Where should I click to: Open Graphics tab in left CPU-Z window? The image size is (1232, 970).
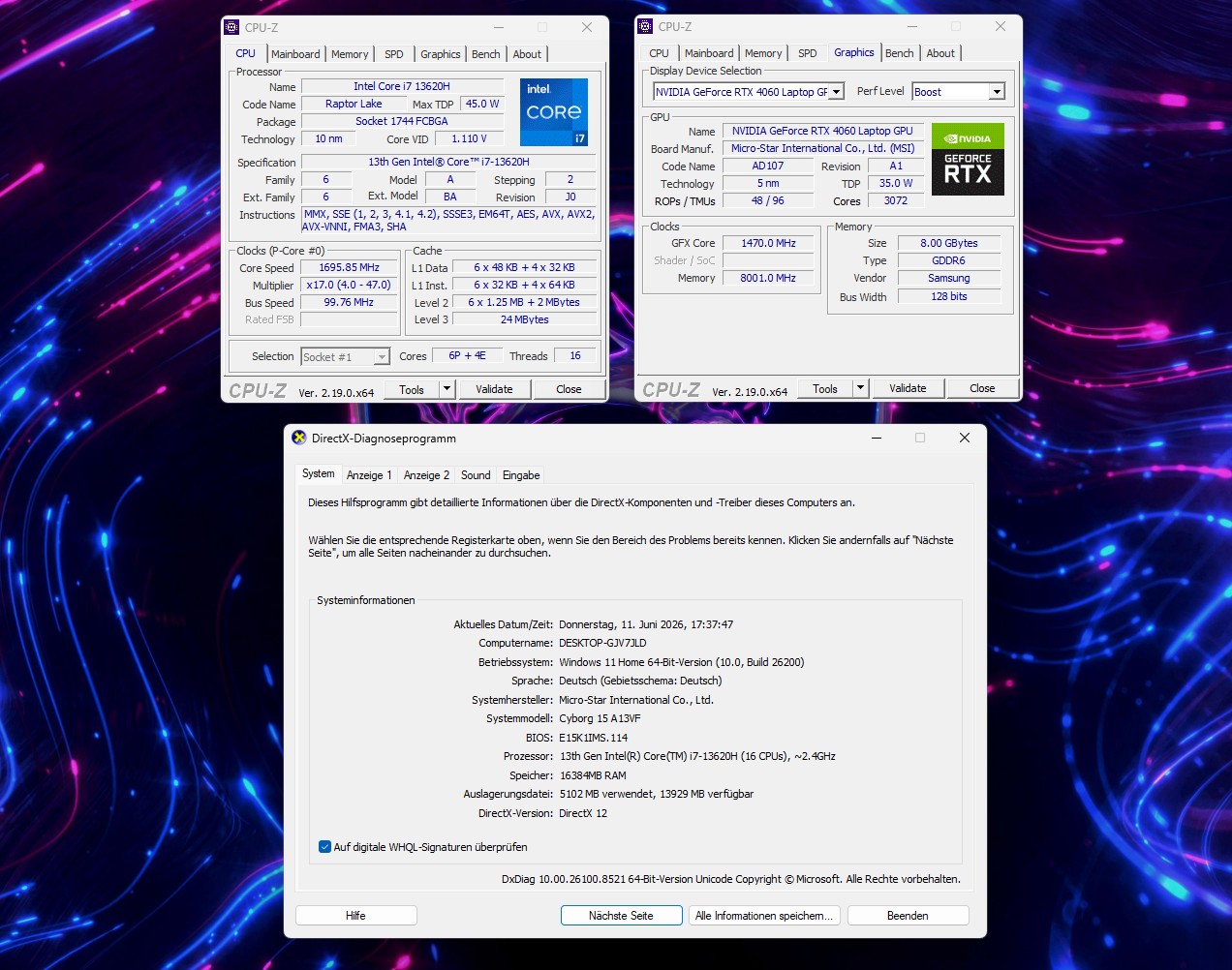pyautogui.click(x=441, y=54)
